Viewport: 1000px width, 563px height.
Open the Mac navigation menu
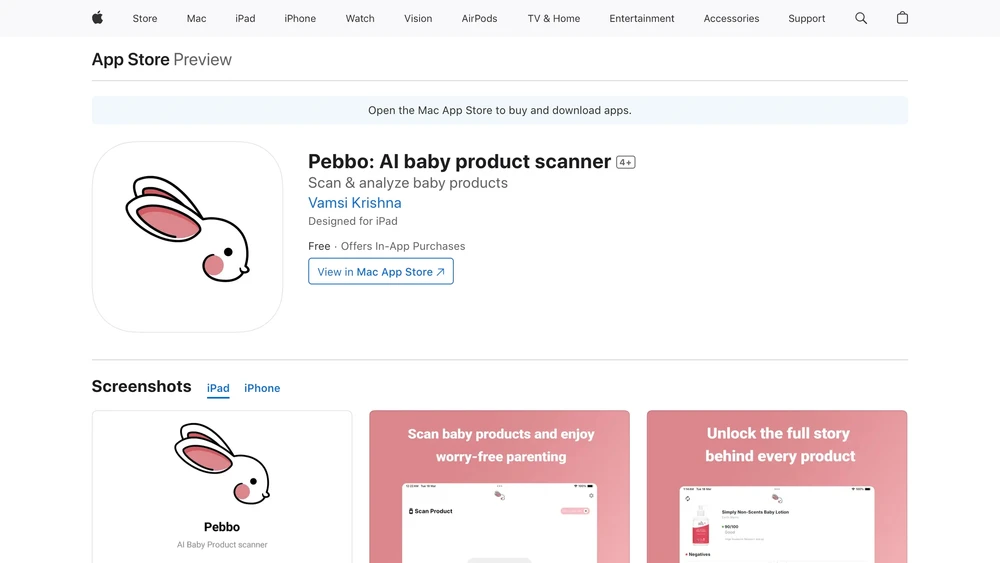(196, 18)
